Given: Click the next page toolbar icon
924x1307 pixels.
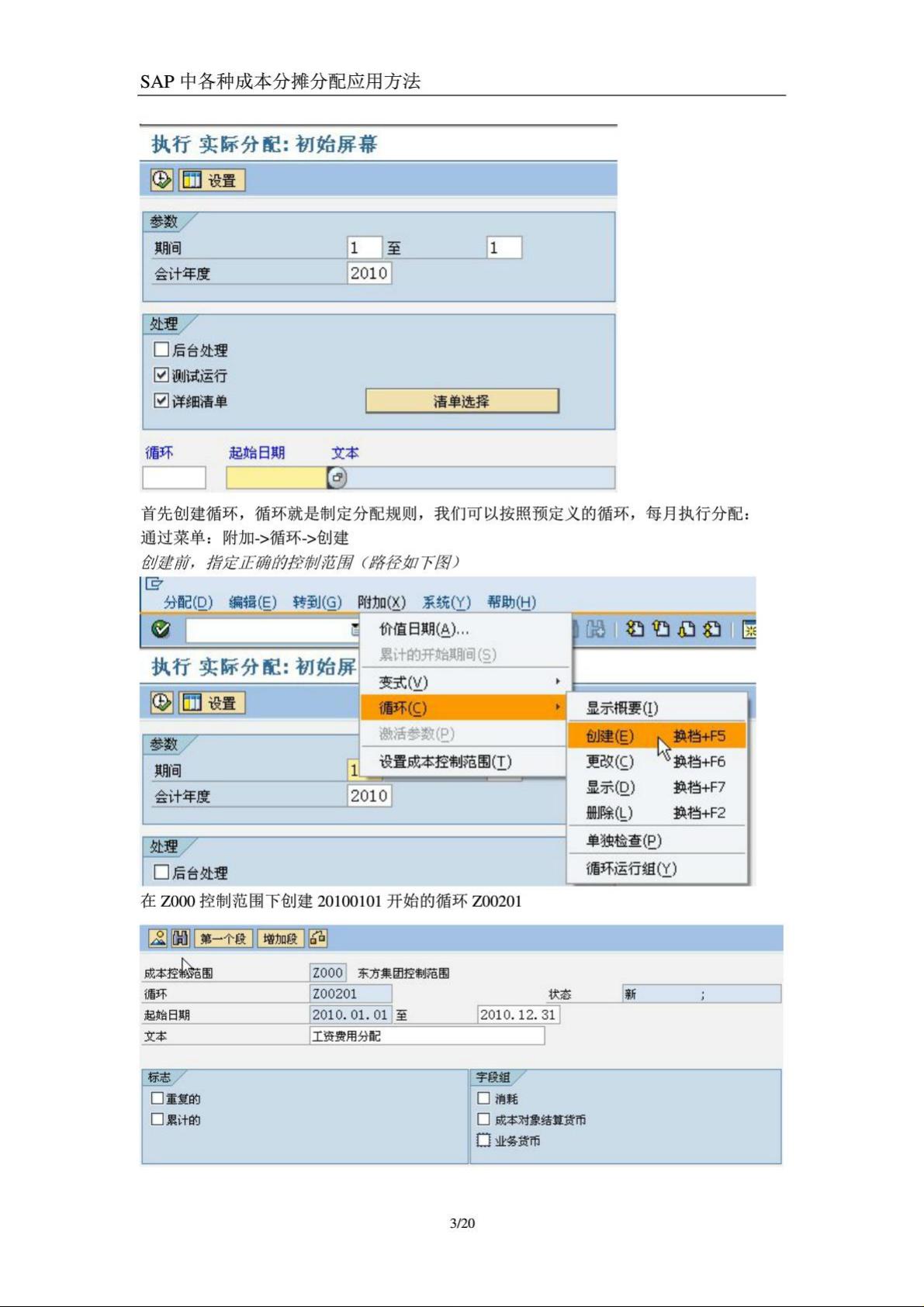Looking at the screenshot, I should point(686,629).
